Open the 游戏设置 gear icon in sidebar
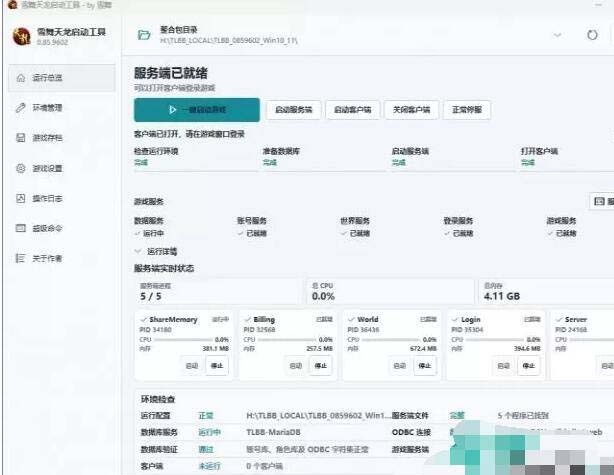614x475 pixels. pos(21,168)
